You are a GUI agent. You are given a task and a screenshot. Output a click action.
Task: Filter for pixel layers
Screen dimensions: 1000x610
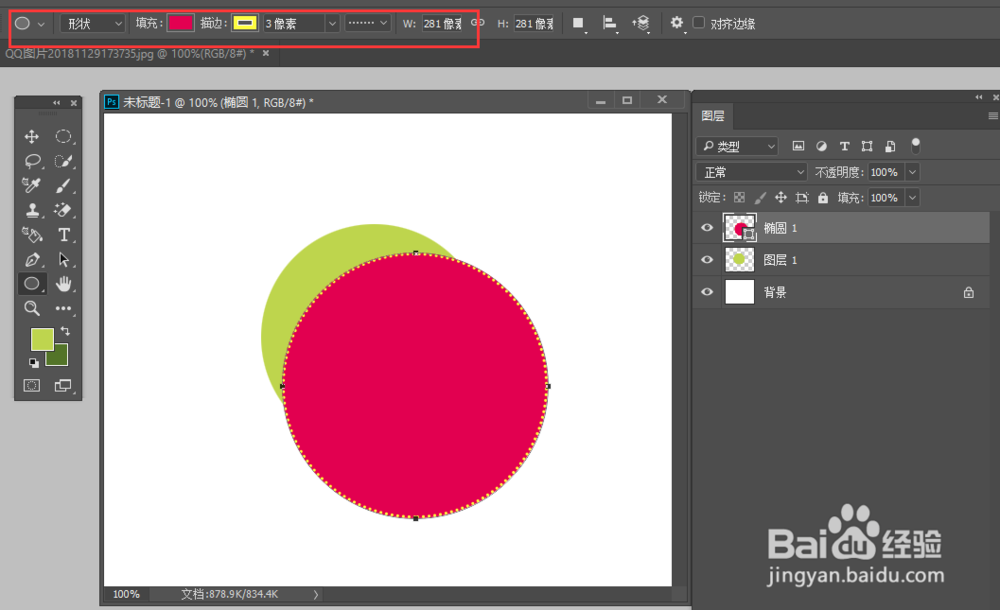point(798,146)
